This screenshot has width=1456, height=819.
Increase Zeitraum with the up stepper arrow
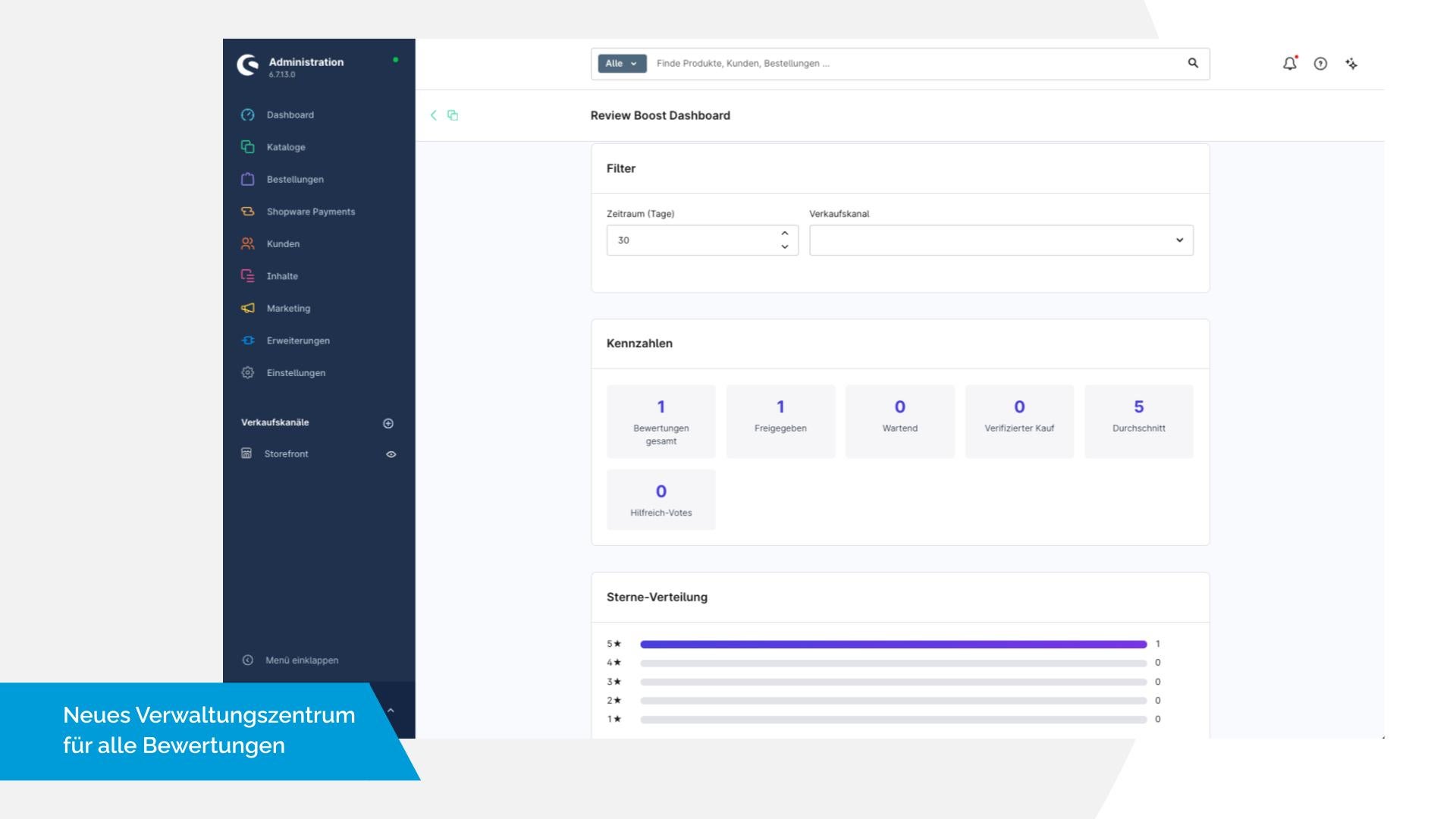tap(785, 234)
